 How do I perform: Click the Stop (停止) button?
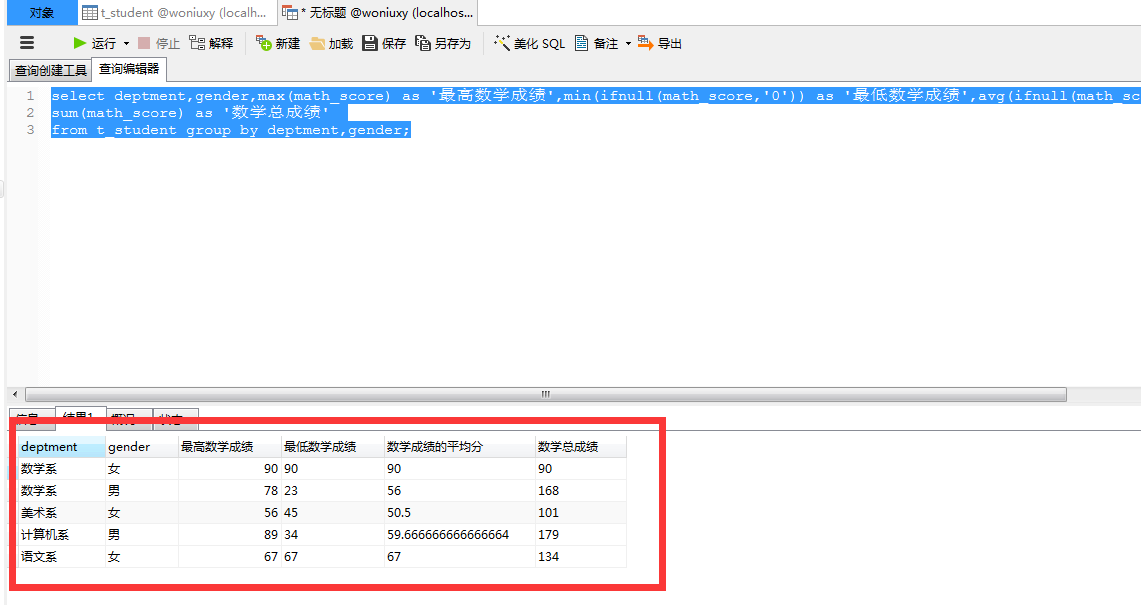(159, 43)
